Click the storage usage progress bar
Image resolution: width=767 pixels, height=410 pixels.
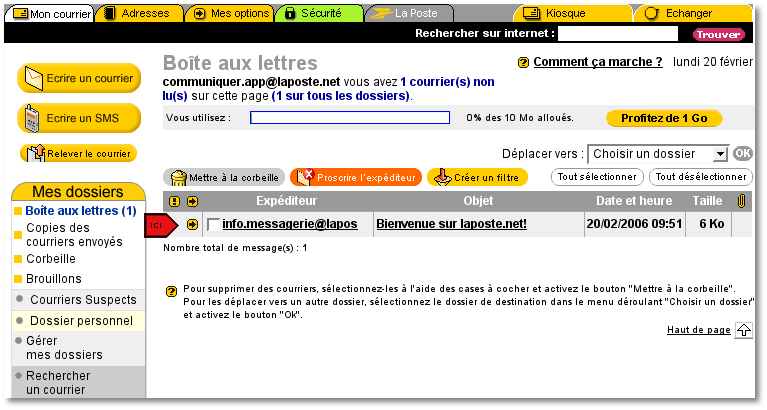350,117
